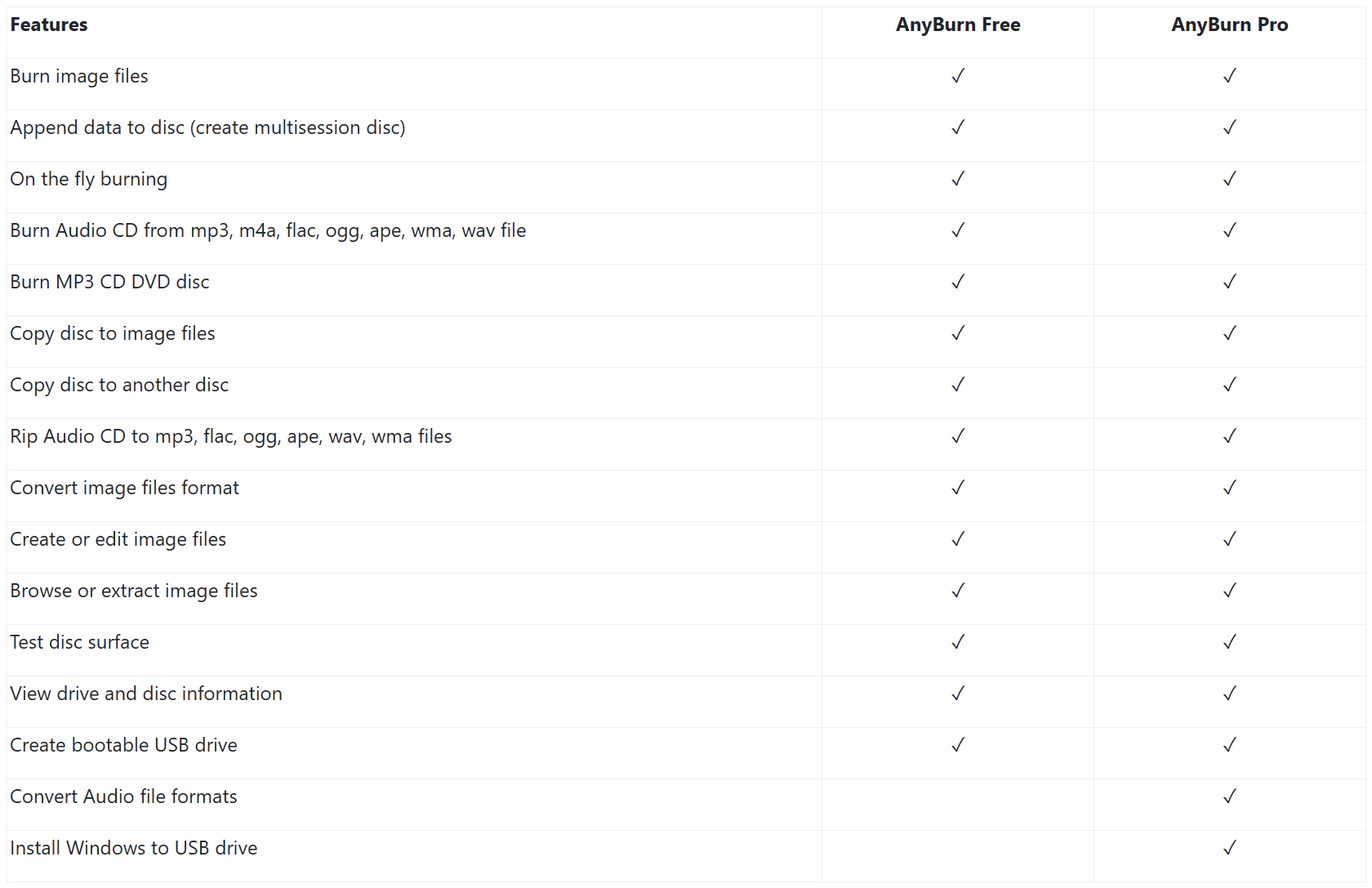Click the 'View drive and disc information' text

pyautogui.click(x=146, y=694)
